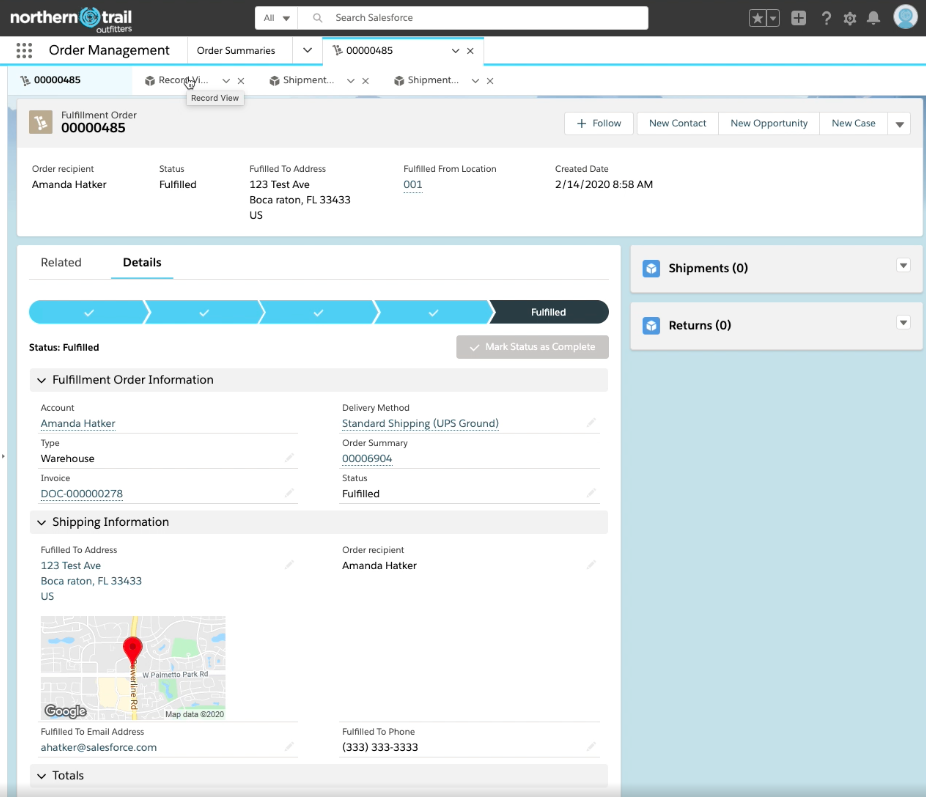This screenshot has height=797, width=926.
Task: Open the Standard Shipping (UPS Ground) link
Action: (x=420, y=423)
